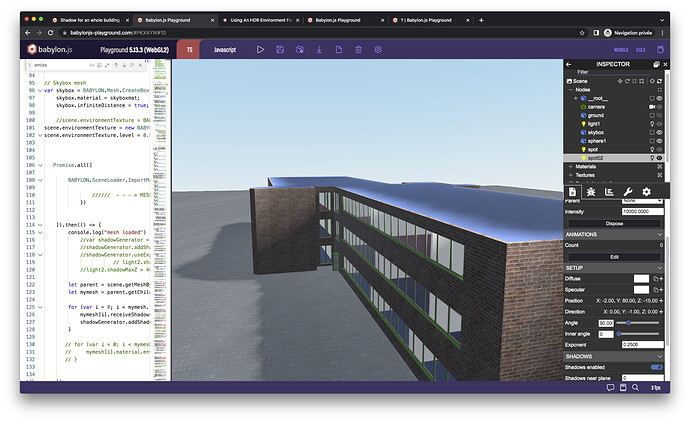Run the playground scene
Screen dimensions: 690x422
(261, 50)
